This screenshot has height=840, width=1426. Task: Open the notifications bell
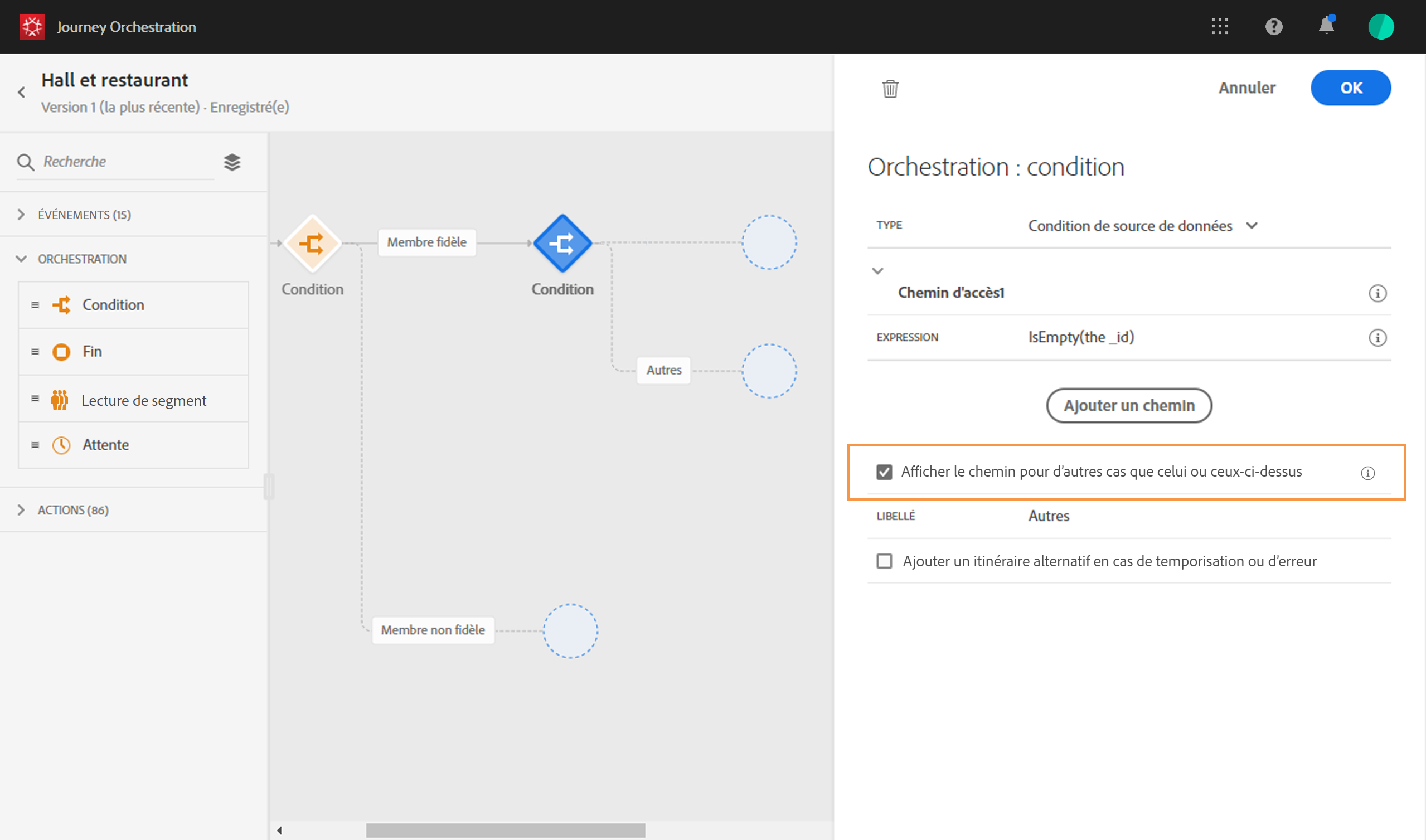coord(1326,27)
